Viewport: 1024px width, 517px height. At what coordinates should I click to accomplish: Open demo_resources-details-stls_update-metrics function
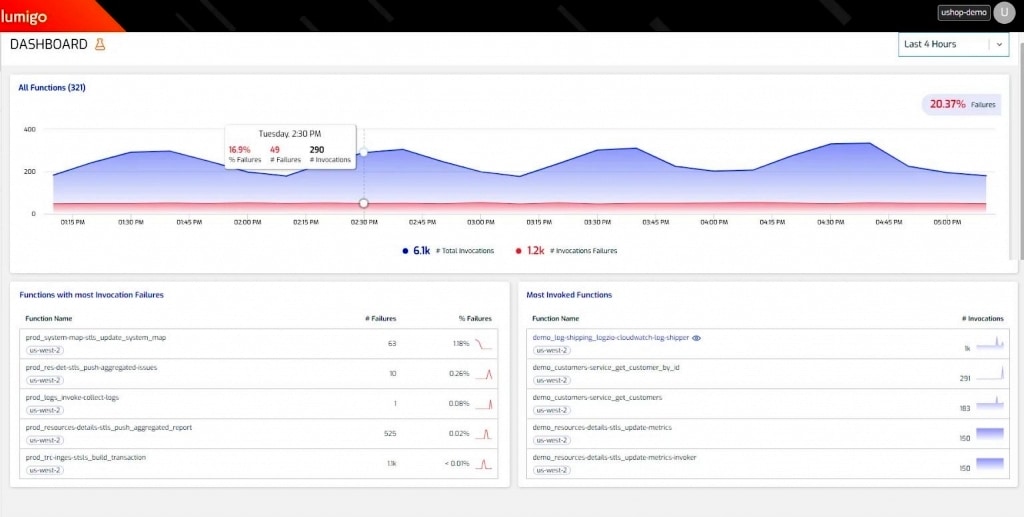(x=601, y=428)
